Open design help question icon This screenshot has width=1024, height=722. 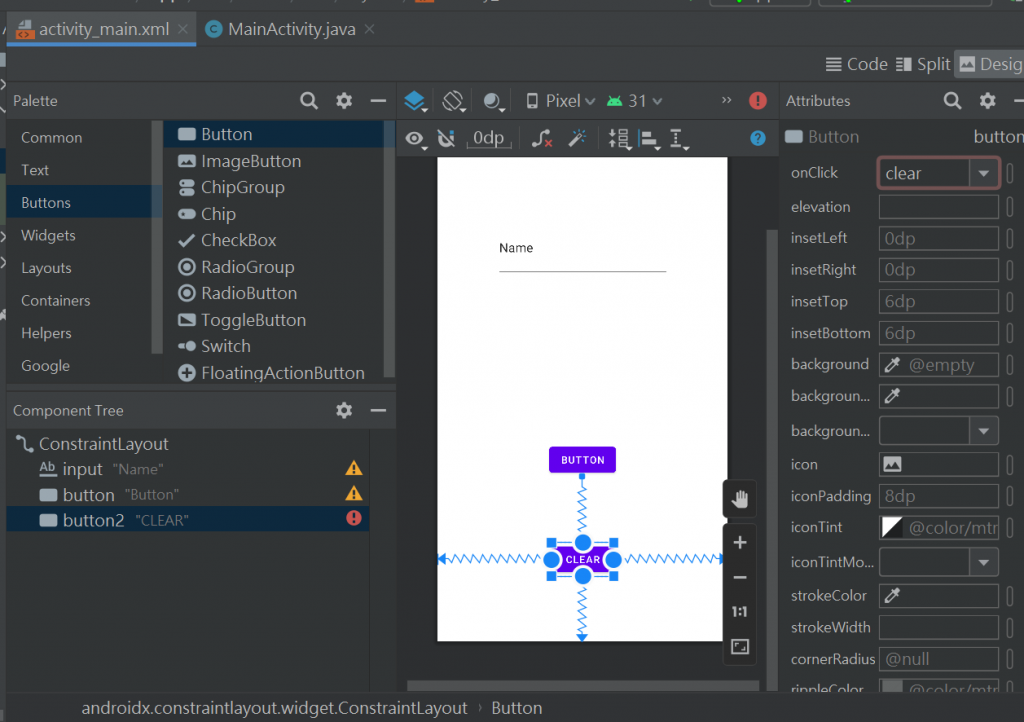click(x=758, y=138)
